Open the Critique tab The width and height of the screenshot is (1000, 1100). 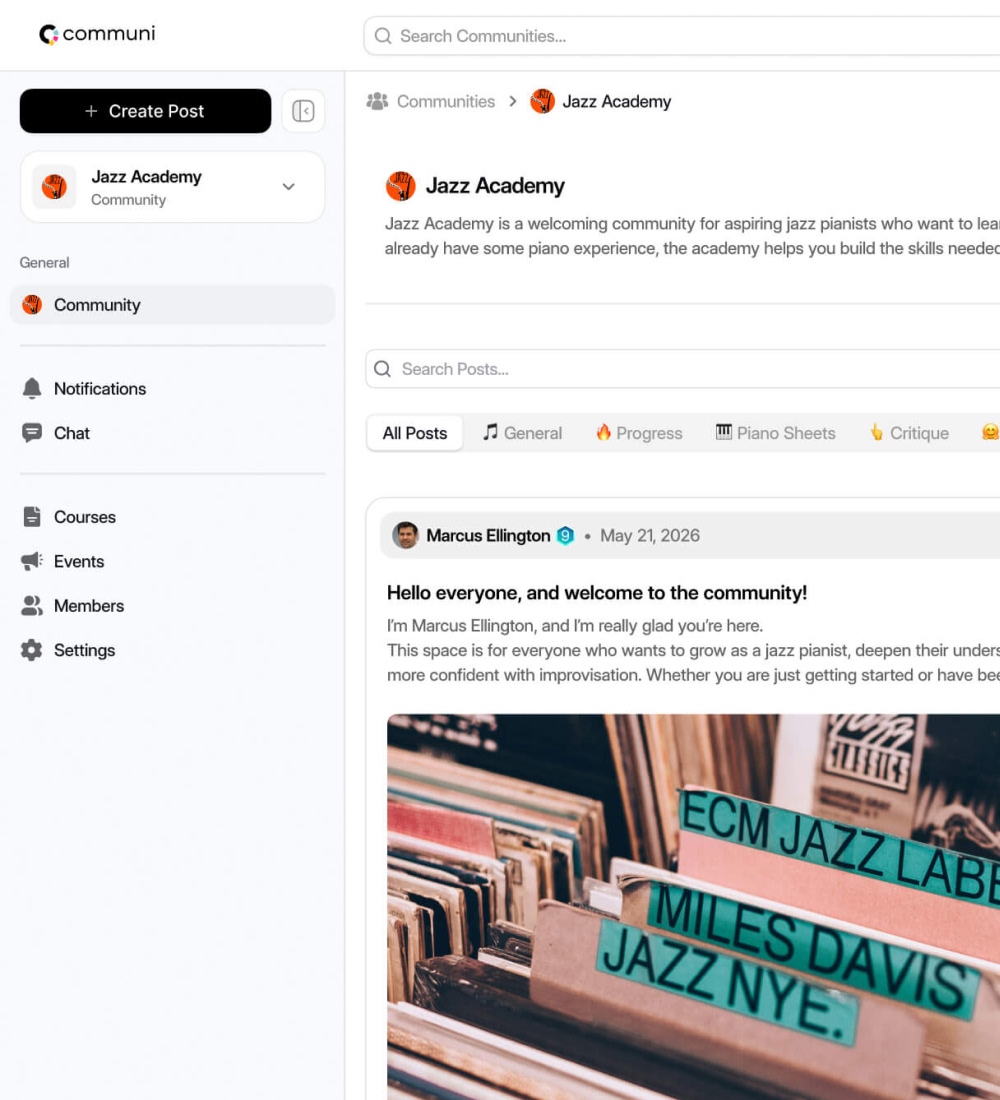[909, 433]
